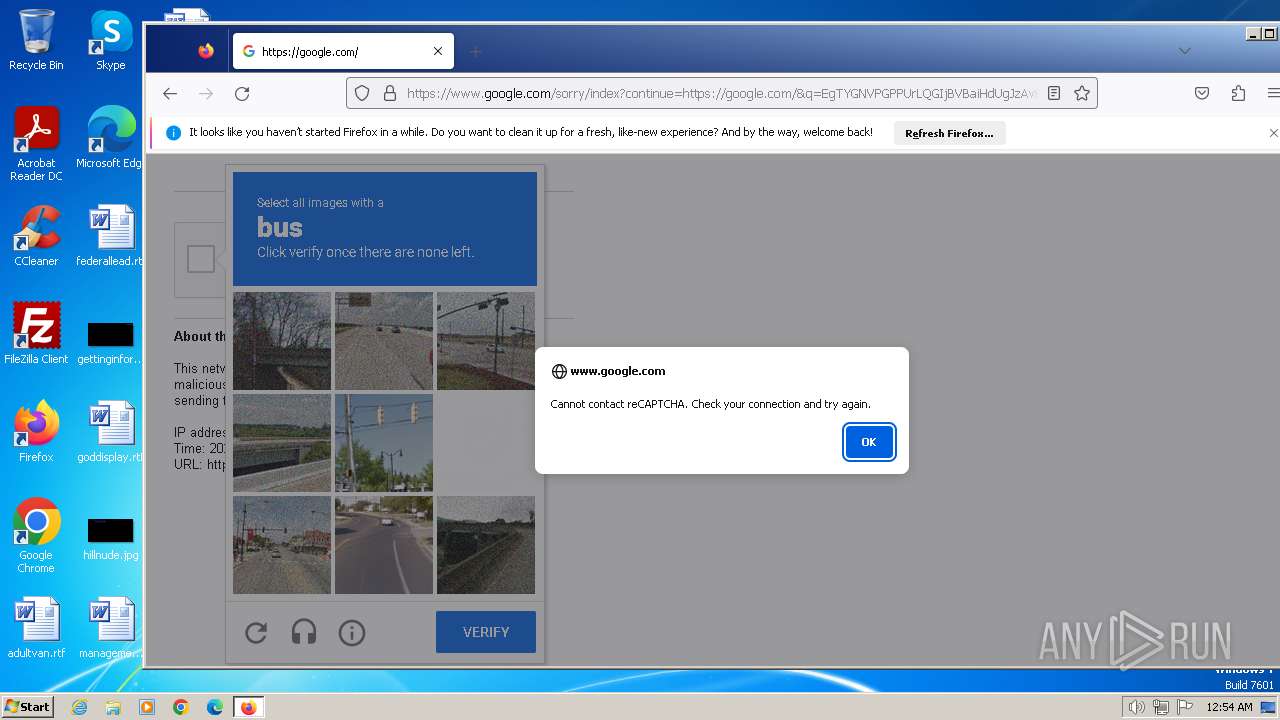Open captcha help via the info icon
The height and width of the screenshot is (720, 1280).
point(352,632)
